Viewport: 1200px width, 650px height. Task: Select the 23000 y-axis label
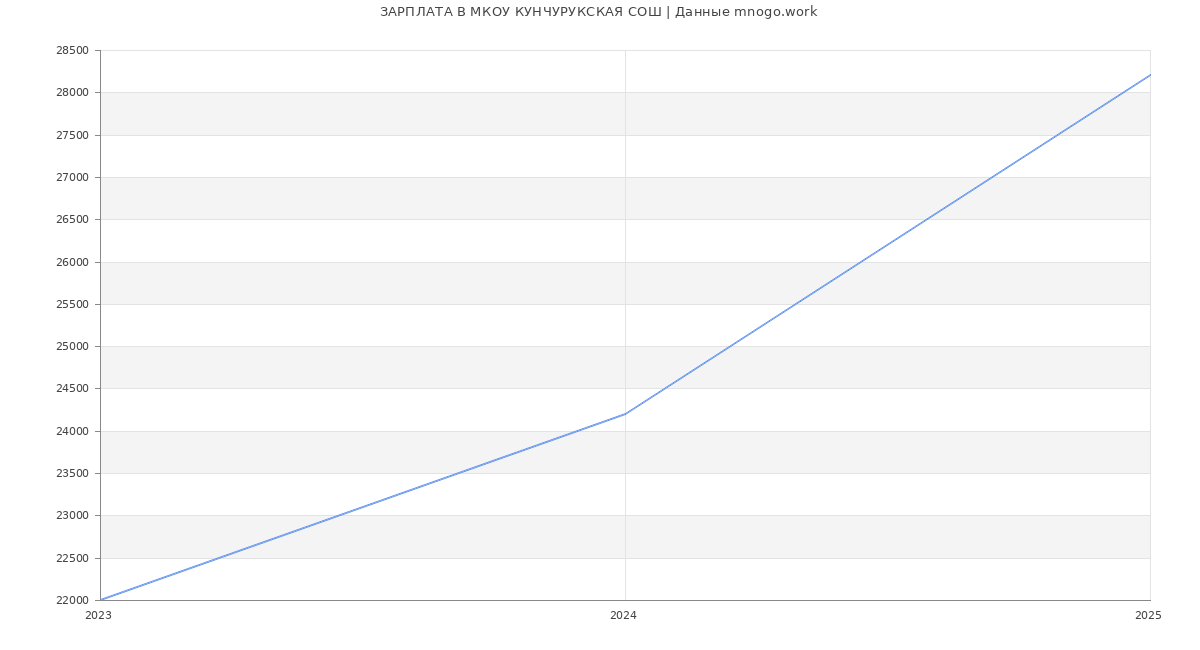click(x=72, y=516)
